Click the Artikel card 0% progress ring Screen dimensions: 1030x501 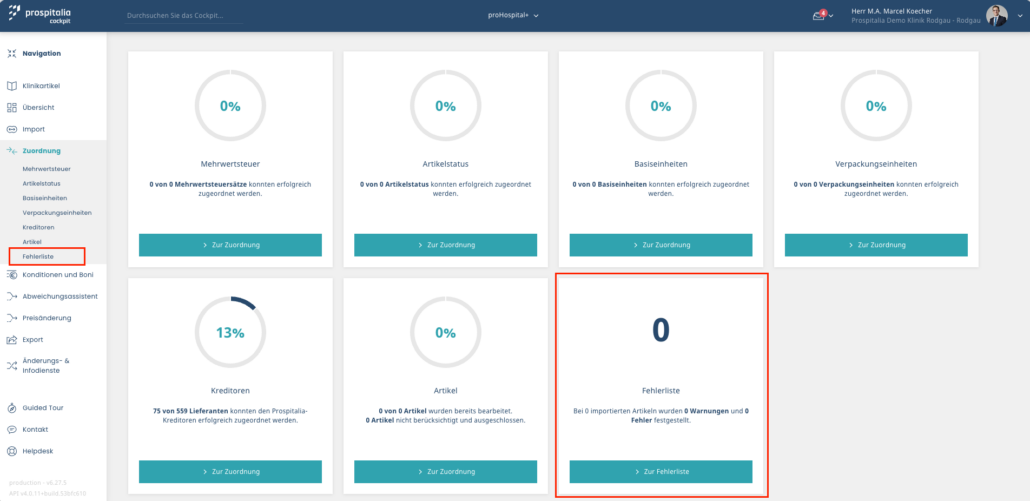(x=445, y=333)
